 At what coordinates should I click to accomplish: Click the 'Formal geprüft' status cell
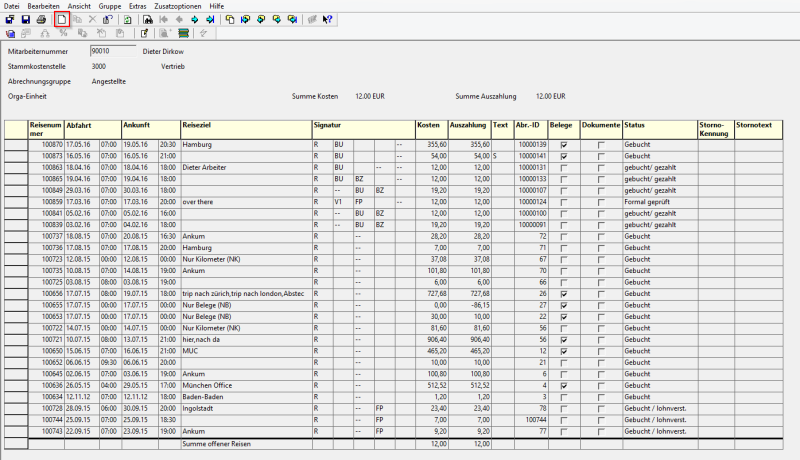660,202
